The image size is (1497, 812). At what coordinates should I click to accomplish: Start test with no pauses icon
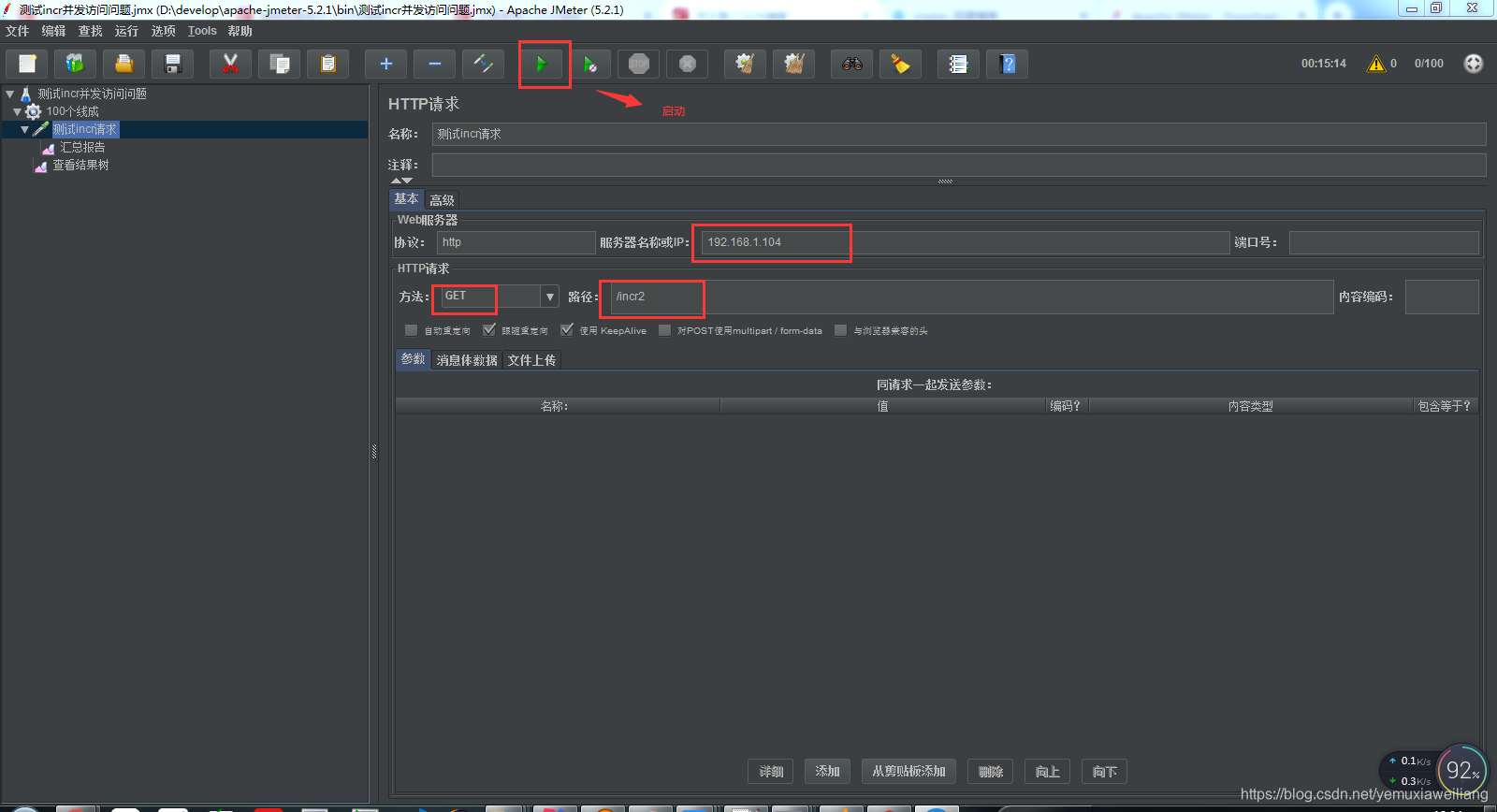point(589,64)
